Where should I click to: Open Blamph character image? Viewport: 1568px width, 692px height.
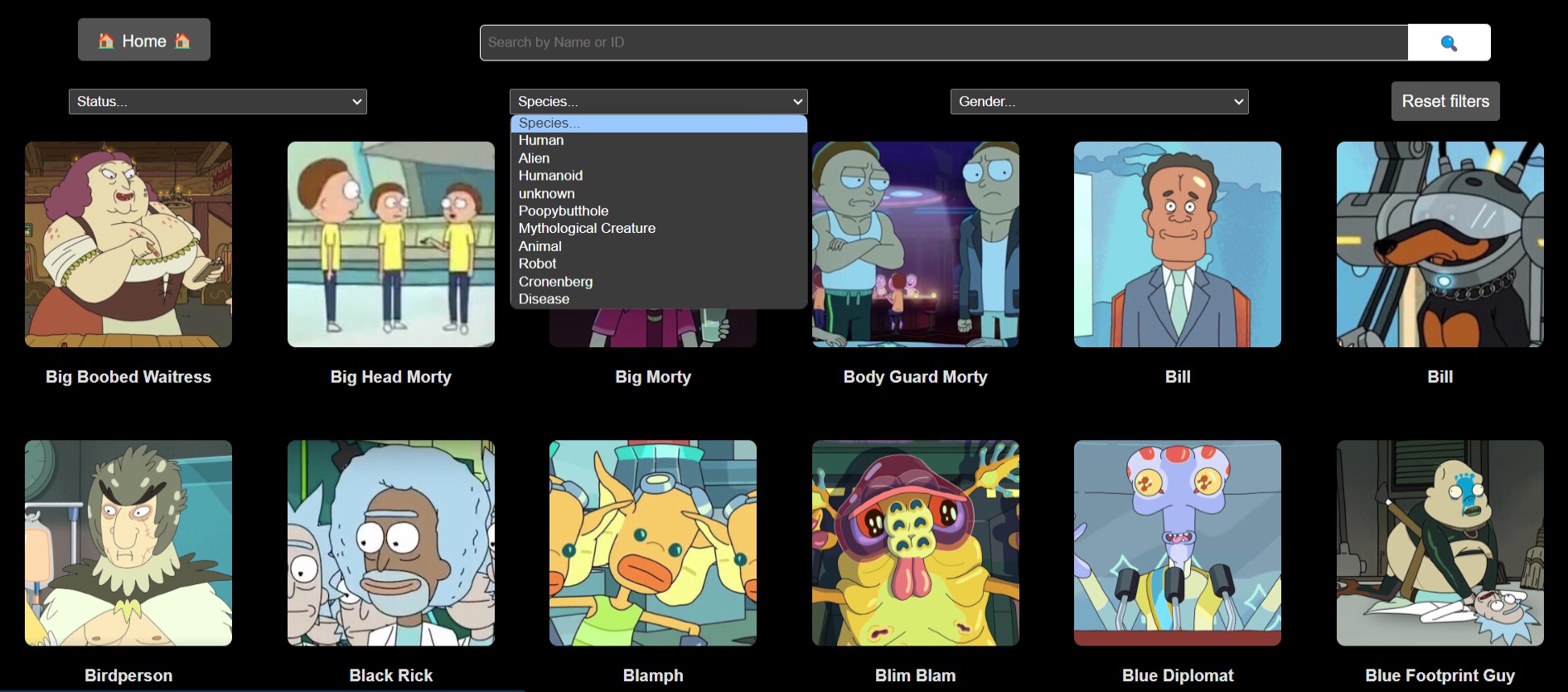click(653, 543)
